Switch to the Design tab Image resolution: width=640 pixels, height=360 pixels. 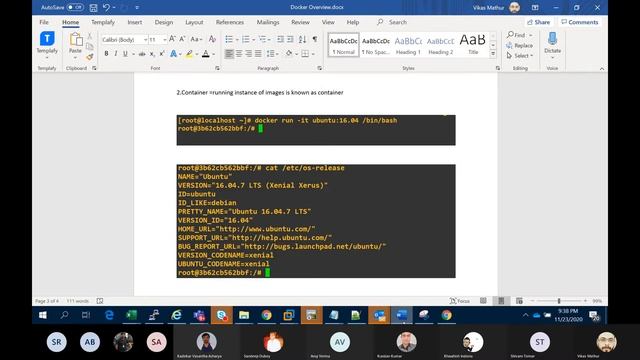tap(164, 22)
